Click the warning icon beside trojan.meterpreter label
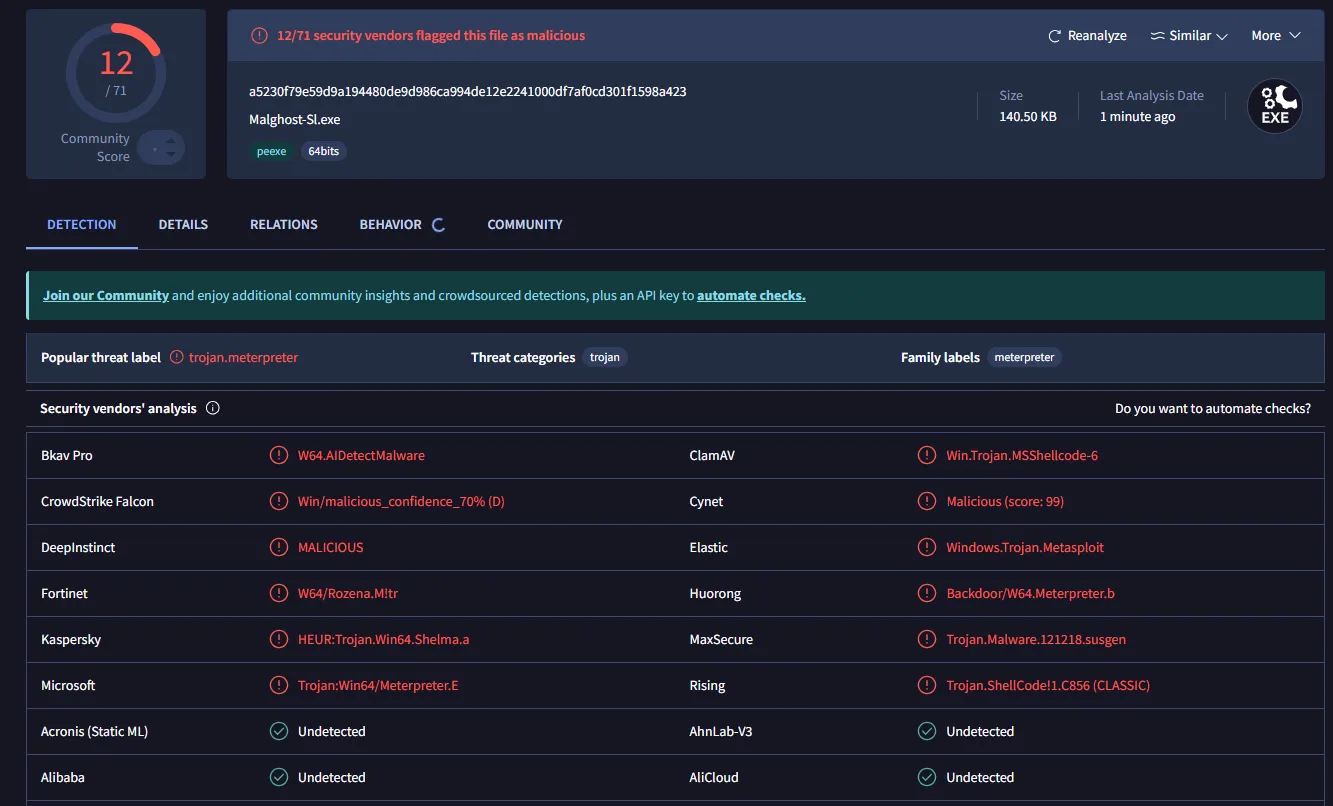The height and width of the screenshot is (806, 1333). tap(176, 356)
